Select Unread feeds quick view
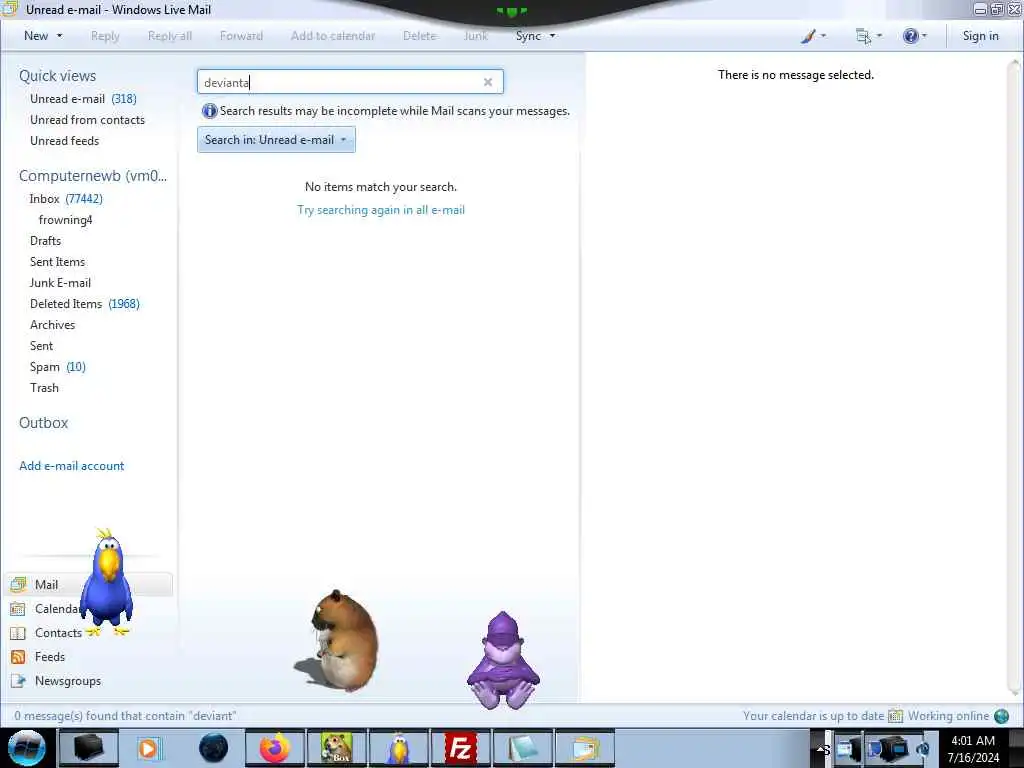 (65, 140)
